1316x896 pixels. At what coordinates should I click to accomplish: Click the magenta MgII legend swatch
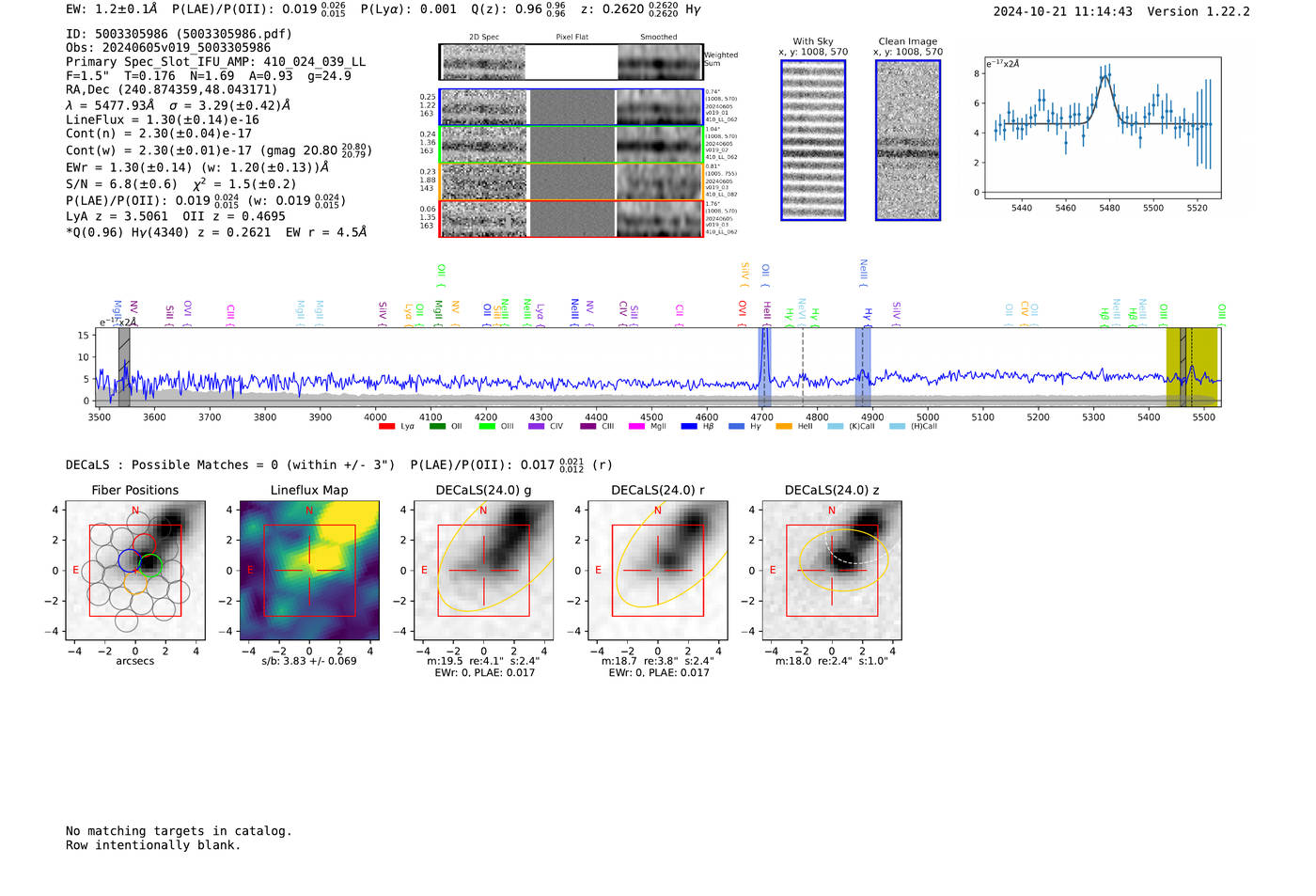tap(637, 427)
